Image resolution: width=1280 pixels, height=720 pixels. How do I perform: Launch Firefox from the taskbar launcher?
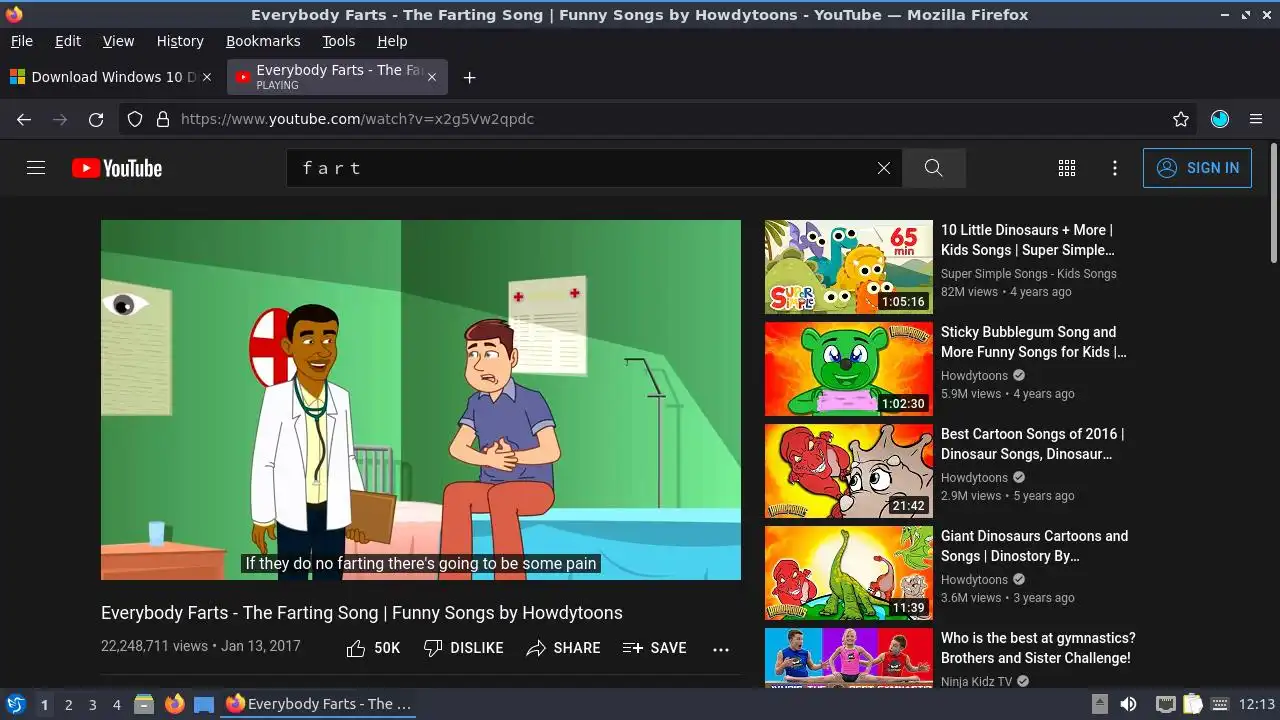coord(174,704)
